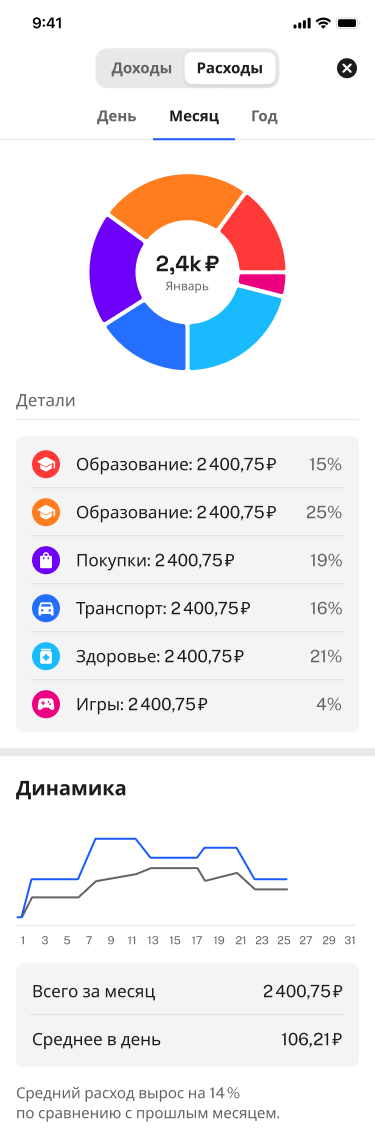Click day 13 on the Динамика chart axis
This screenshot has height=1144, width=375.
153,940
